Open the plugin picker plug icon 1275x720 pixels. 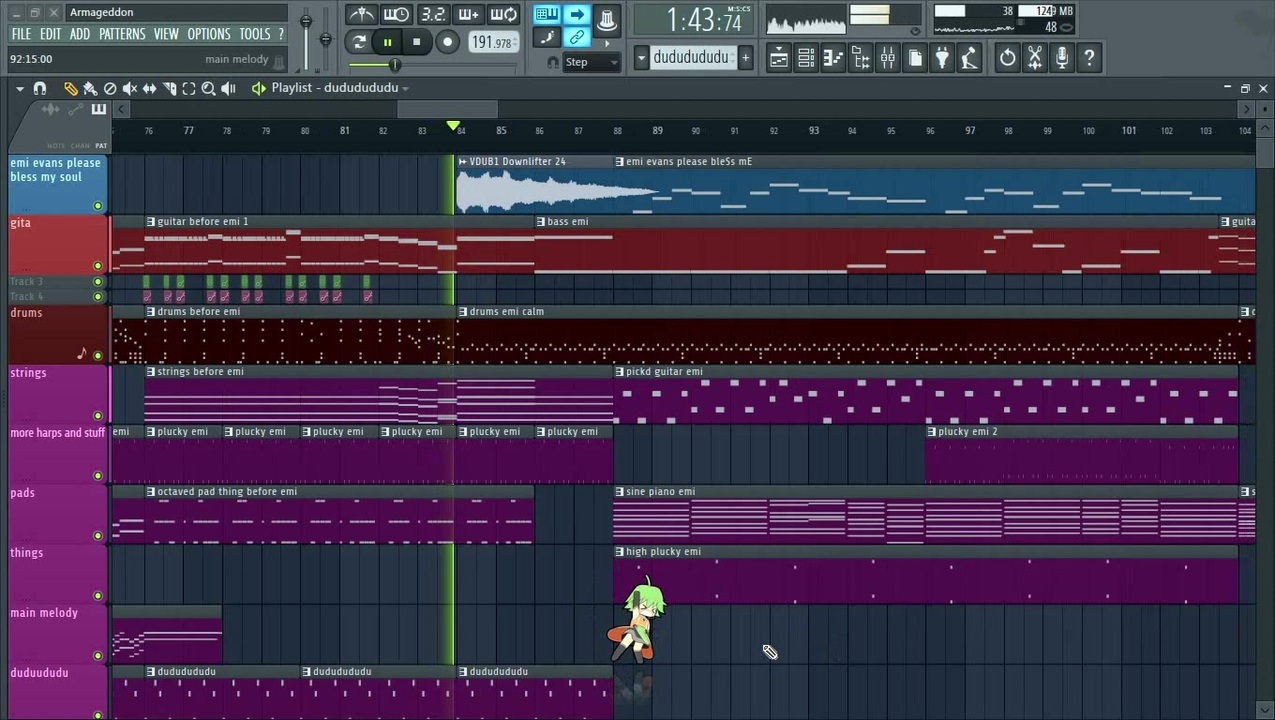click(x=942, y=58)
